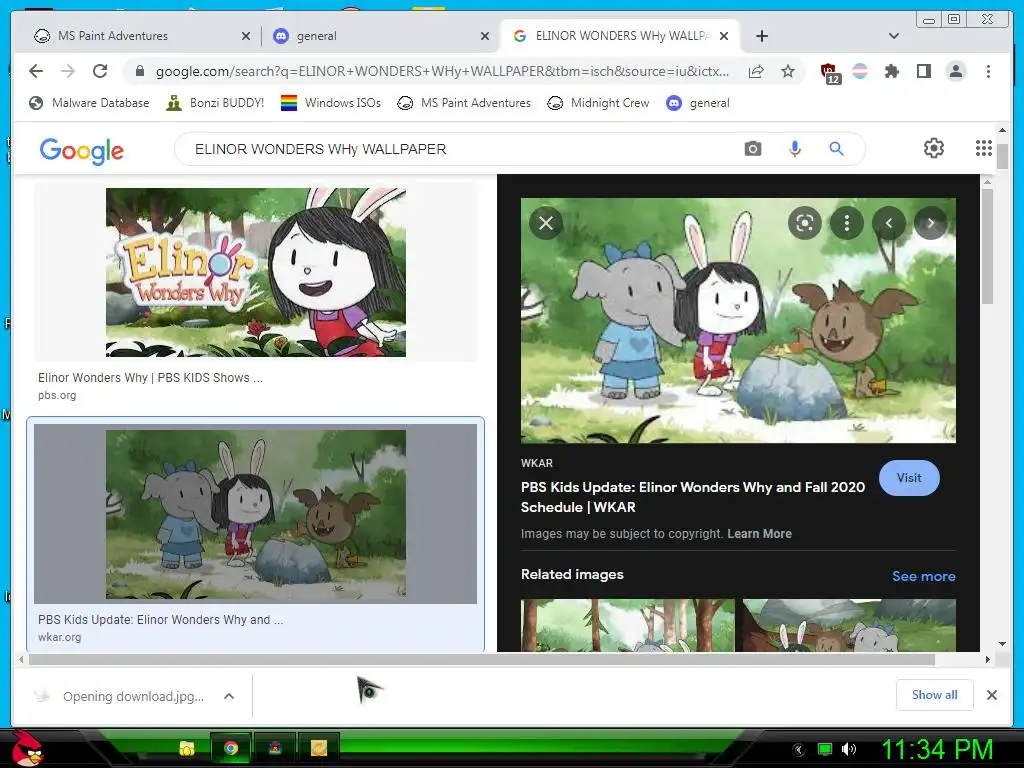Close the image preview panel
The height and width of the screenshot is (768, 1024).
pos(546,223)
